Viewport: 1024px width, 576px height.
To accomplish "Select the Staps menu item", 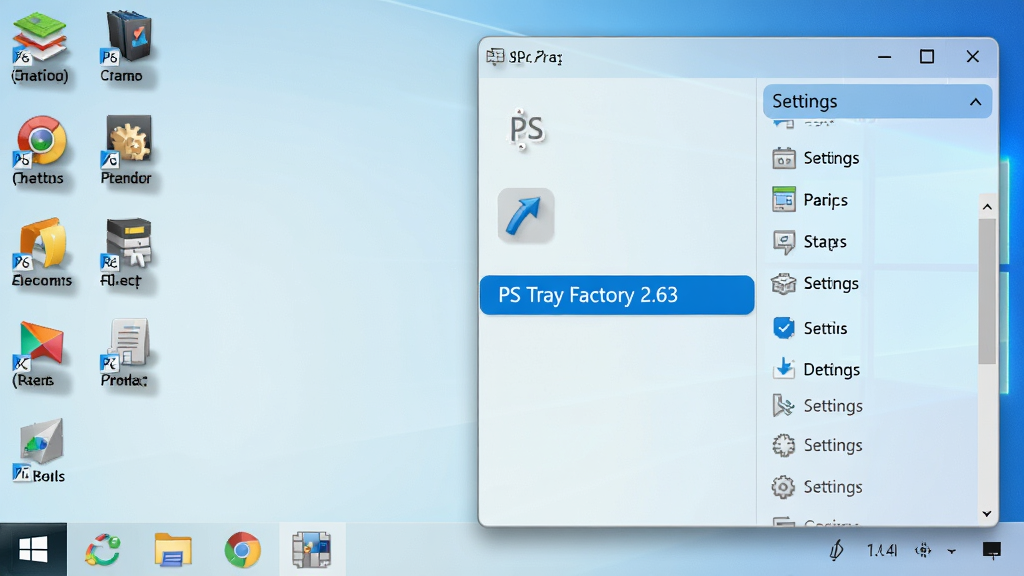I will click(825, 242).
